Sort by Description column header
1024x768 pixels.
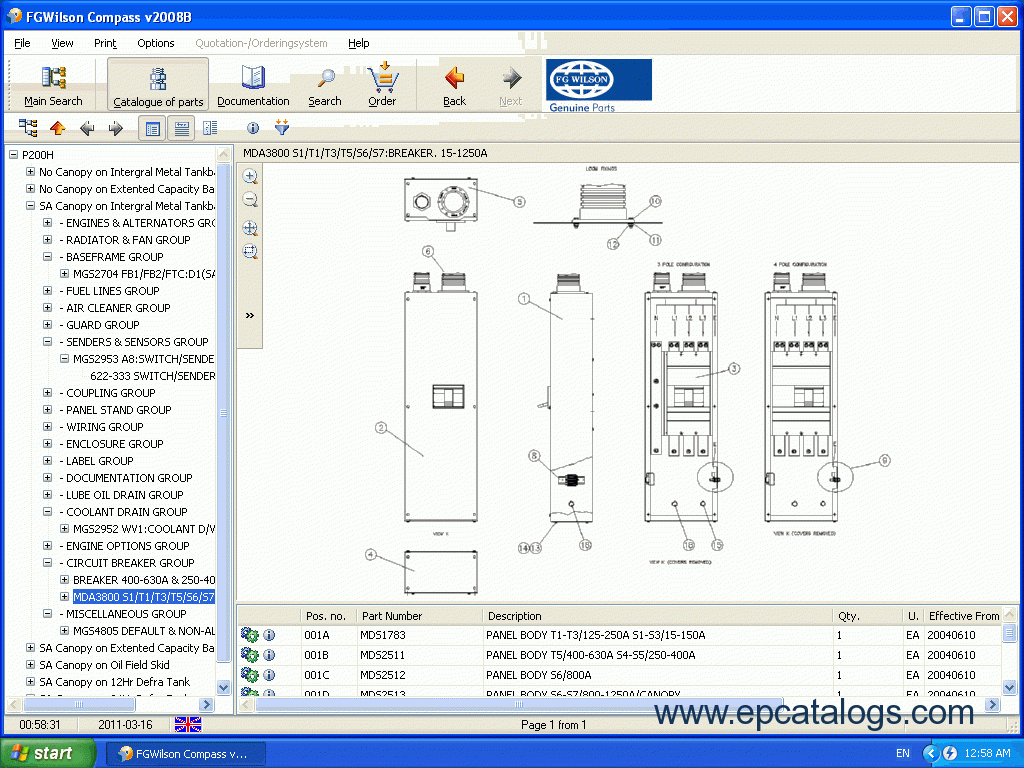(658, 616)
